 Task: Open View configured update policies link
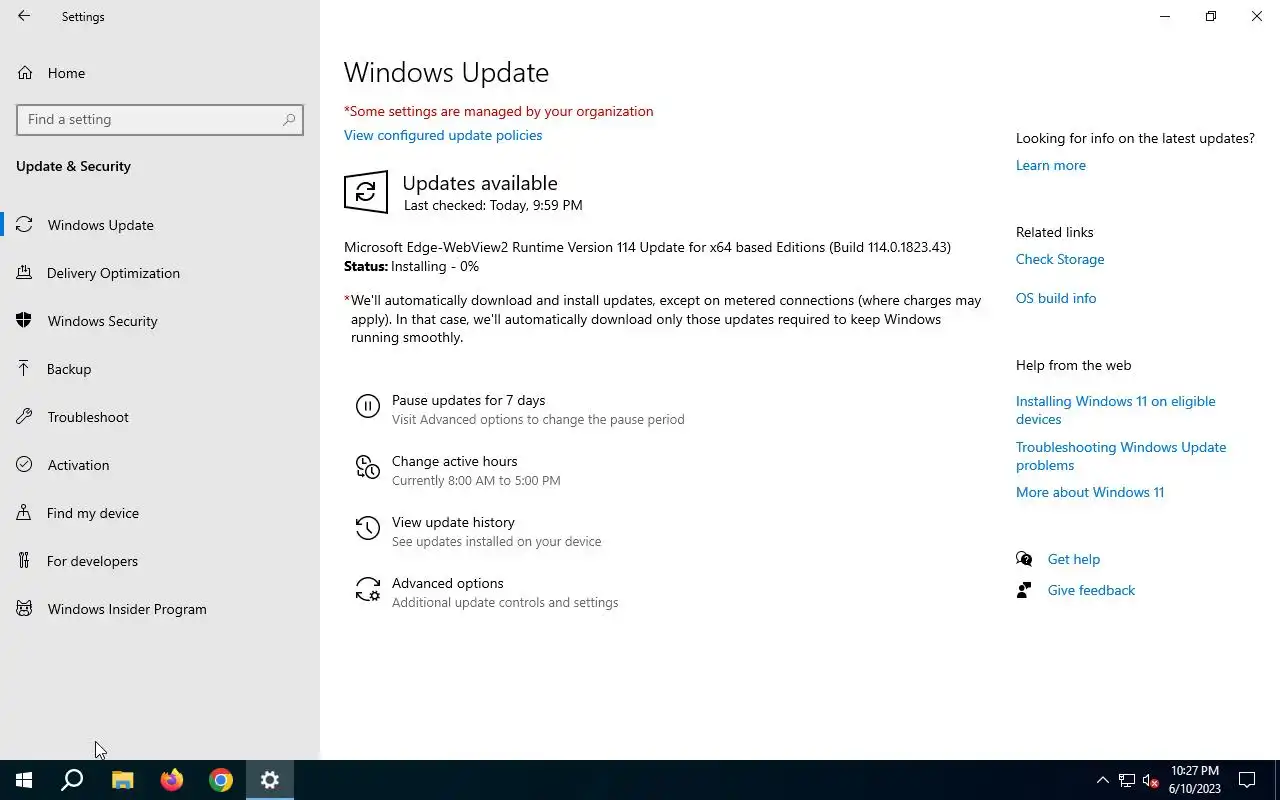(443, 135)
